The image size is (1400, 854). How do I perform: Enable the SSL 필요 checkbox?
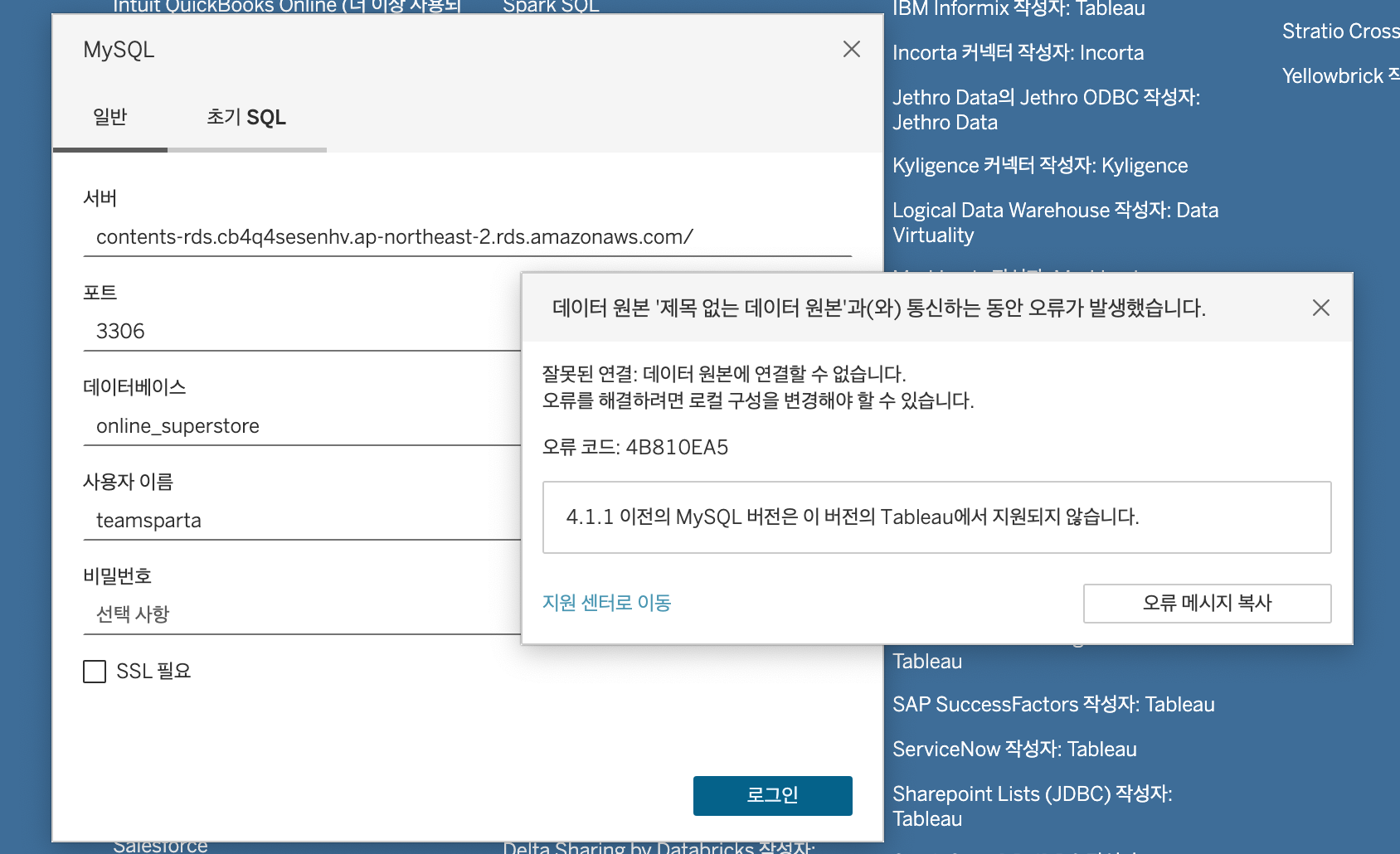click(x=95, y=672)
